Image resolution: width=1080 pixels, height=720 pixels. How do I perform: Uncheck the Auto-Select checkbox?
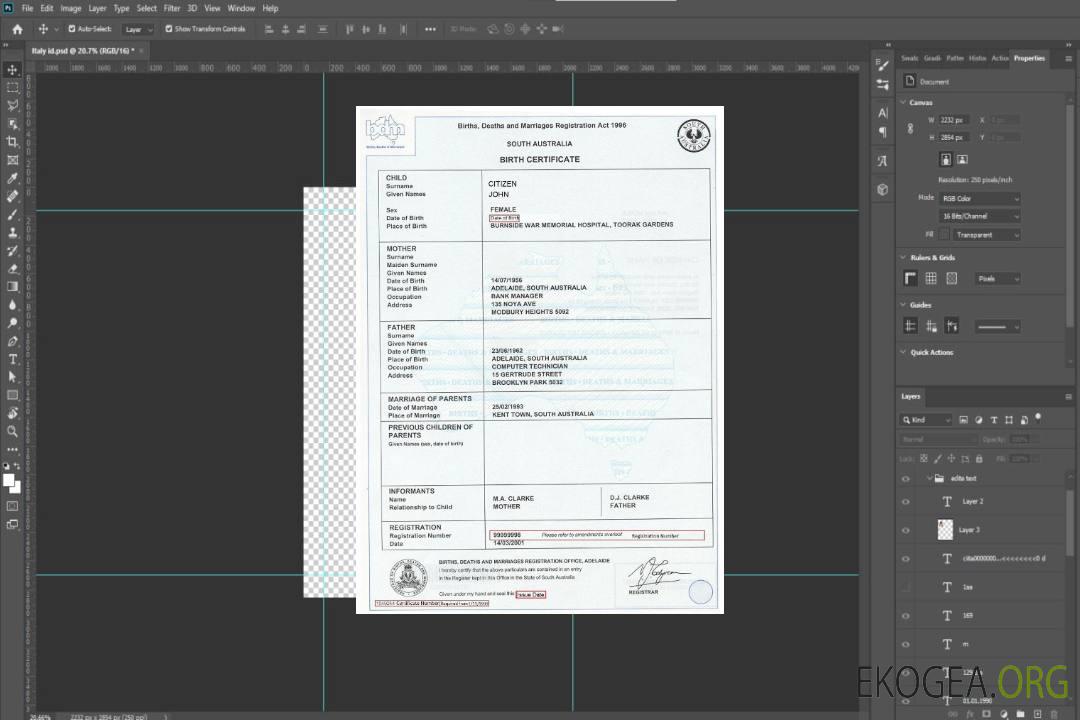coord(70,29)
